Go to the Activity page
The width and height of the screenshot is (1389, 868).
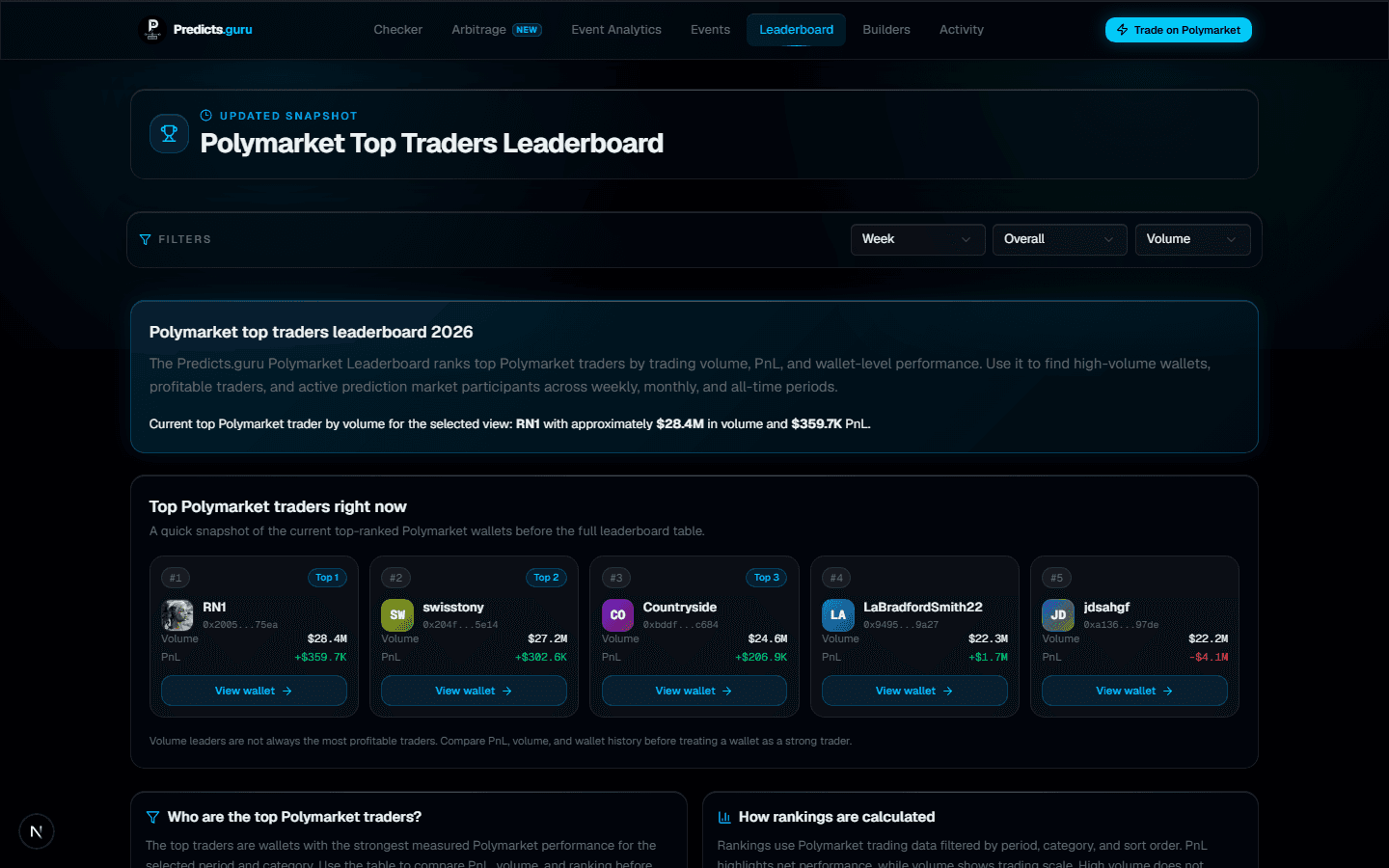click(x=962, y=30)
